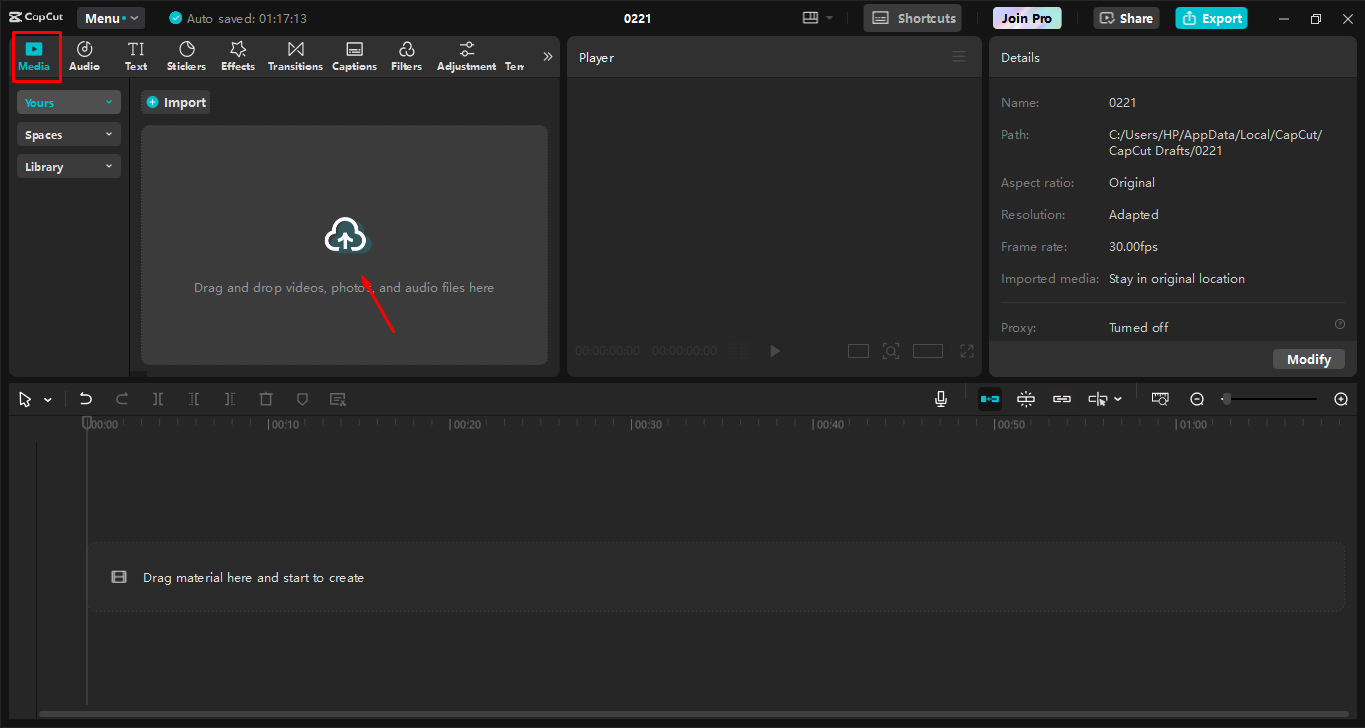Show the Captions panel
The height and width of the screenshot is (728, 1365).
coord(354,57)
